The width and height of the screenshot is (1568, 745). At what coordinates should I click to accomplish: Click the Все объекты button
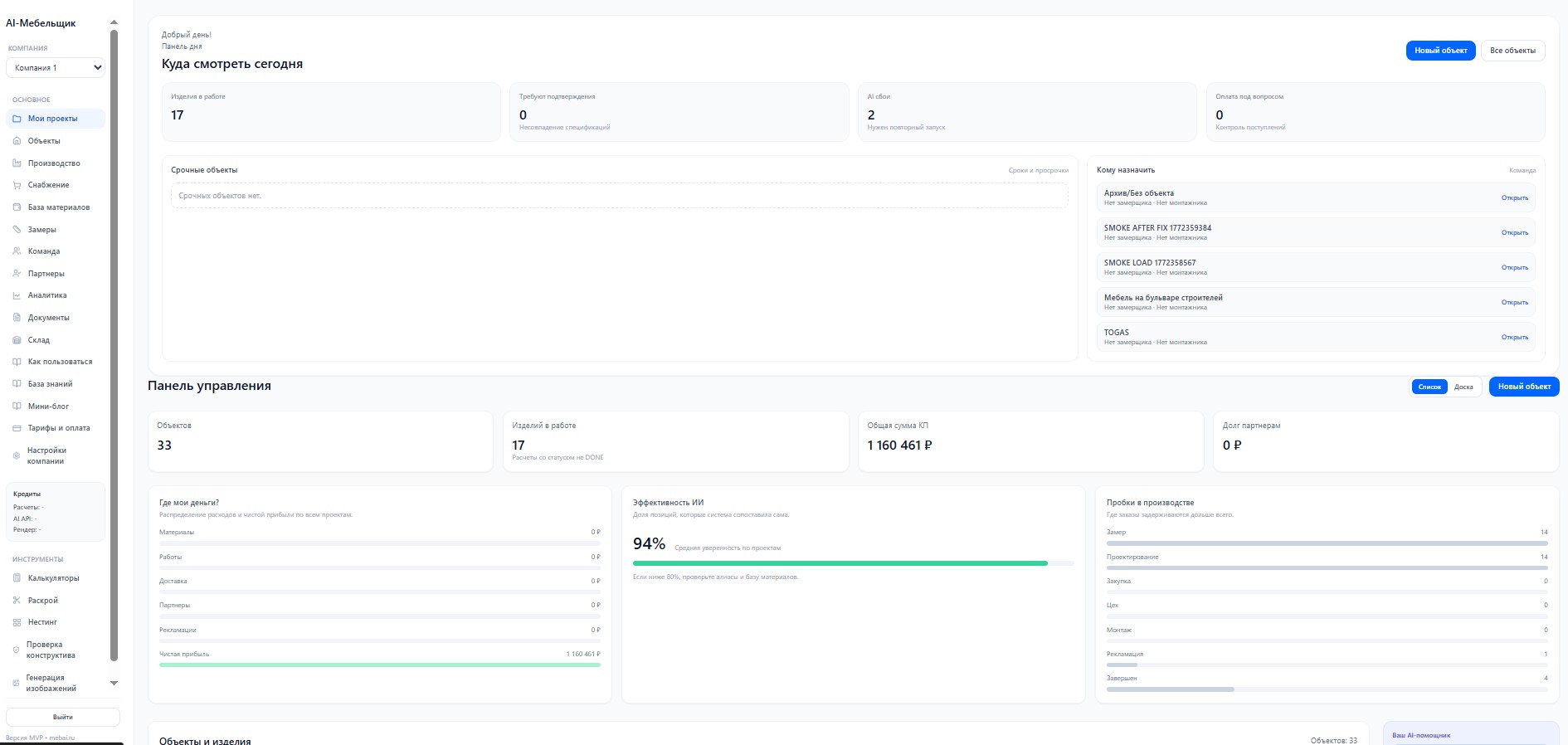tap(1512, 51)
